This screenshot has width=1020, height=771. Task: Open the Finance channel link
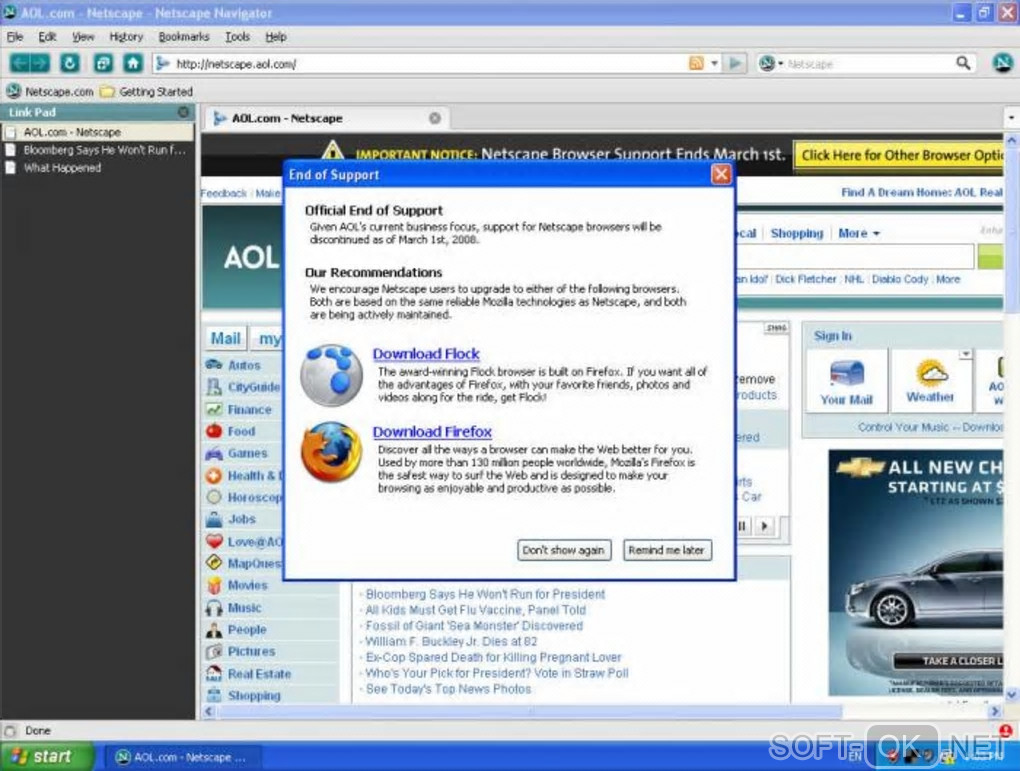[249, 409]
